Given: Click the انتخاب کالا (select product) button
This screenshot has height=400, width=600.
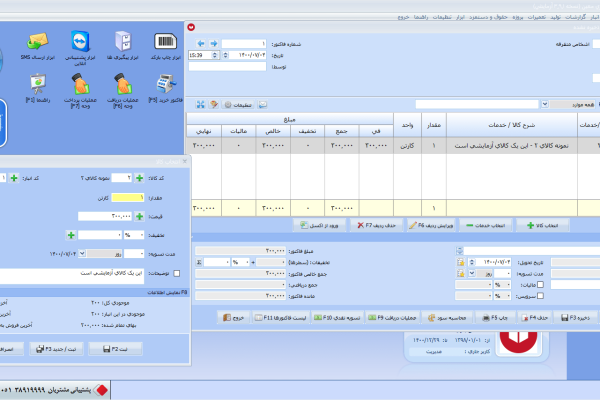Looking at the screenshot, I should pyautogui.click(x=543, y=225).
